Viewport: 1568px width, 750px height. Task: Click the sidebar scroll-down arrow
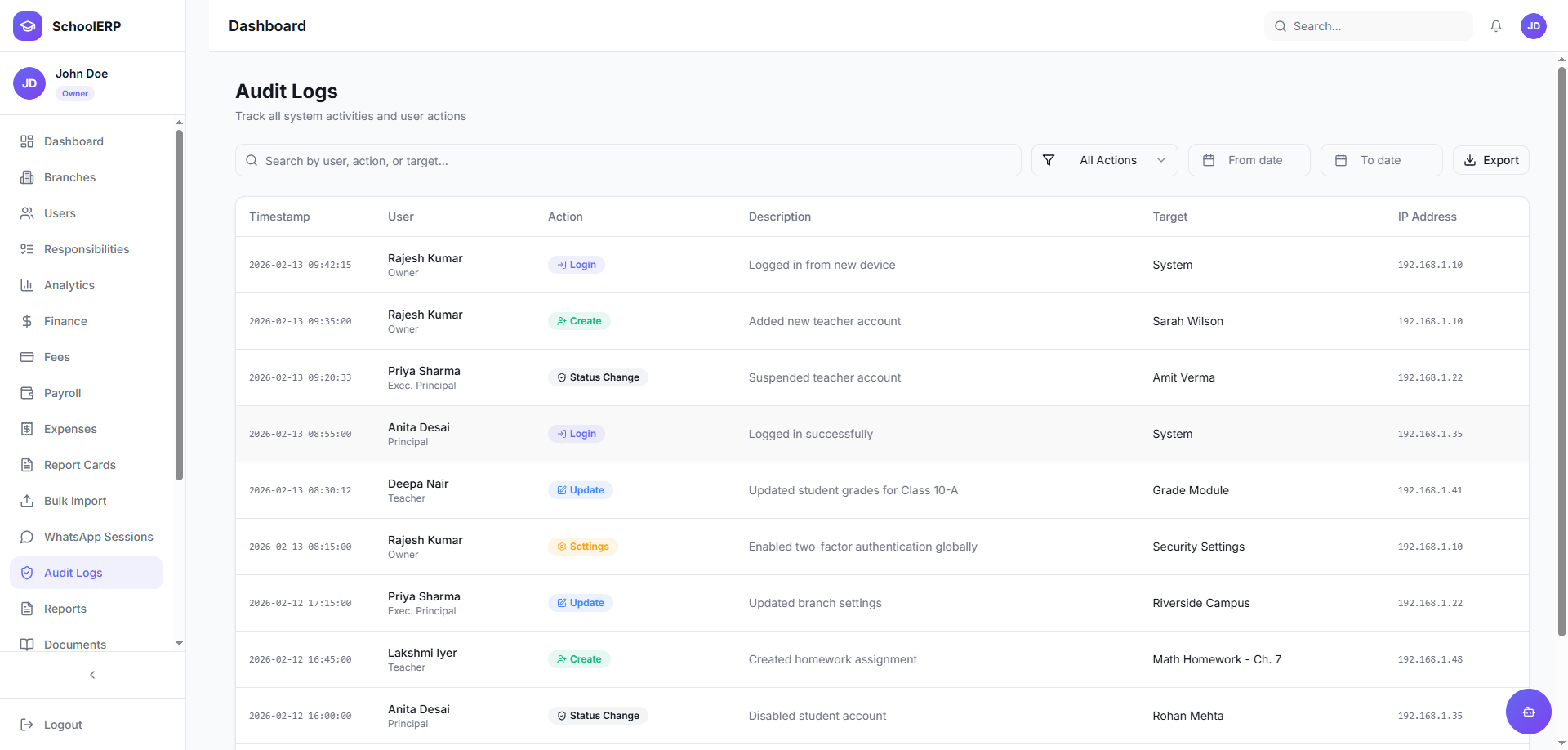coord(179,644)
